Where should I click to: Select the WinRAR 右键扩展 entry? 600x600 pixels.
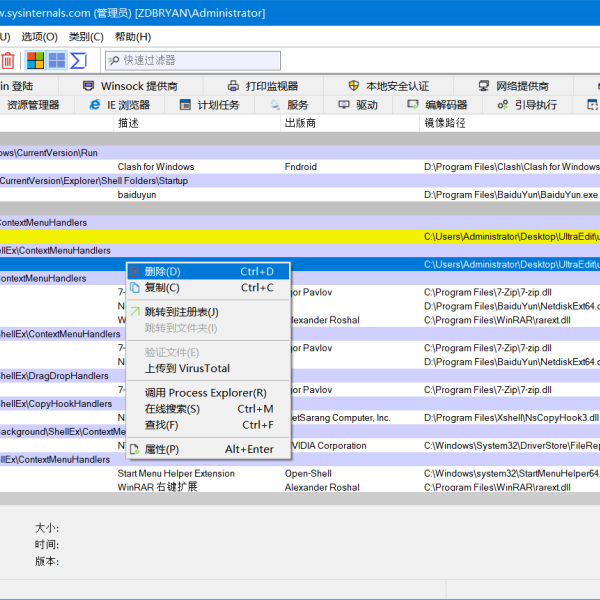[157, 487]
